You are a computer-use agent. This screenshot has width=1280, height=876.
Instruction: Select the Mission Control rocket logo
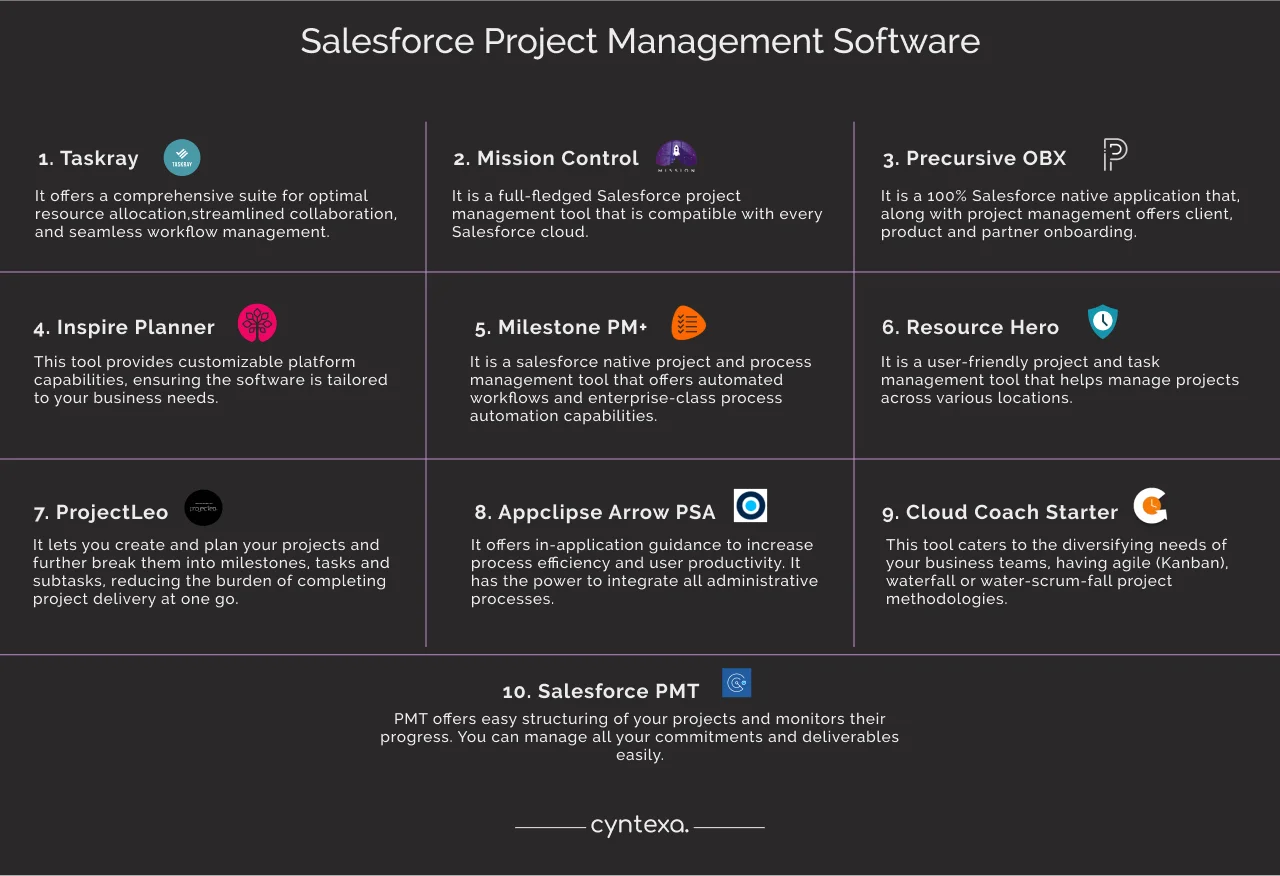(x=675, y=156)
